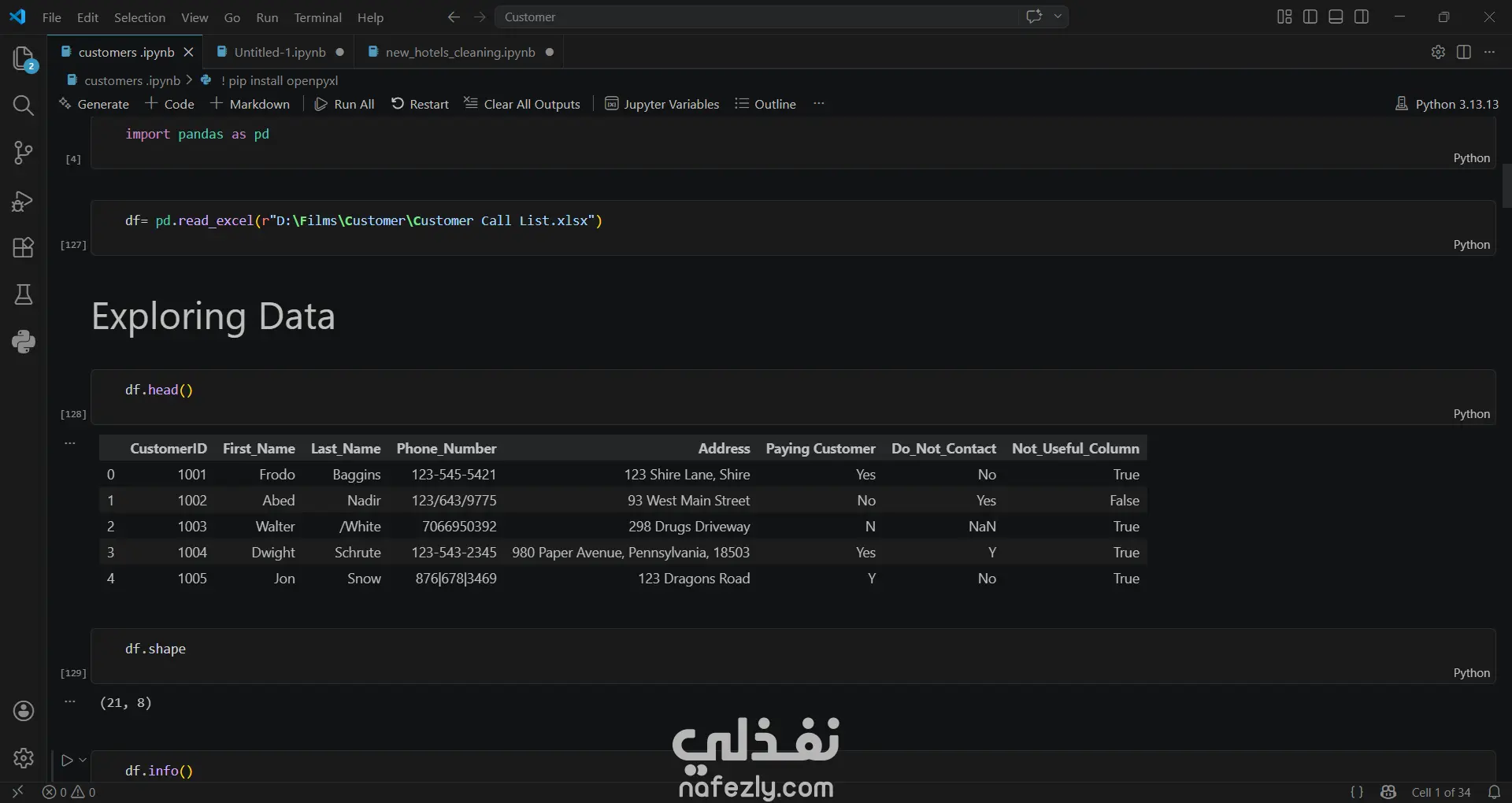Change language of read_excel cell
The width and height of the screenshot is (1512, 803).
point(1471,245)
